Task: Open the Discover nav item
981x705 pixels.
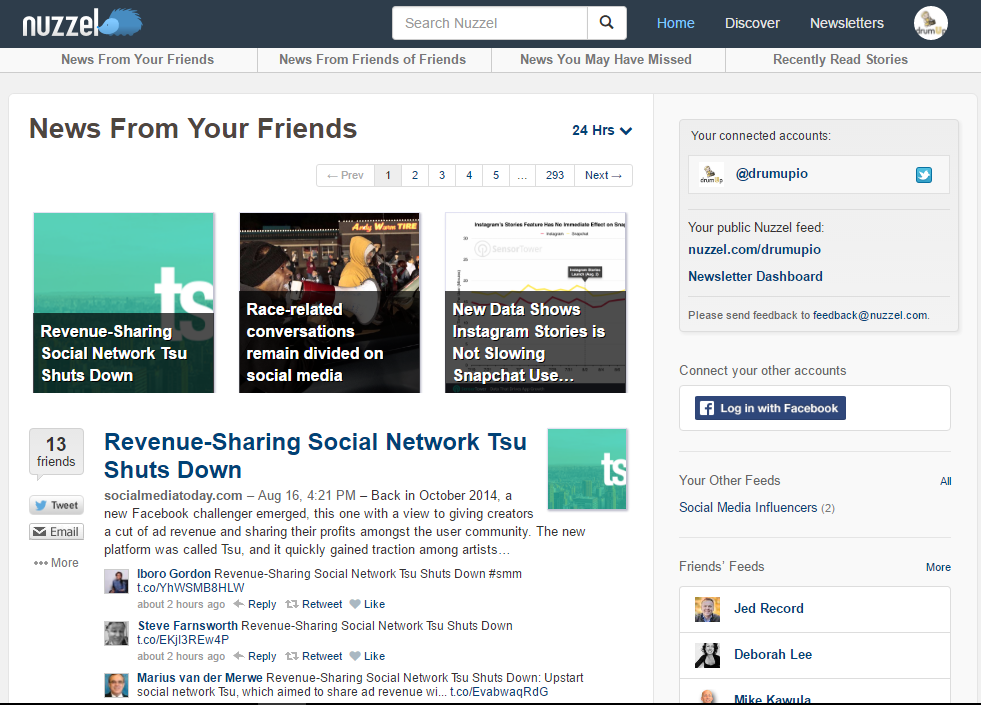Action: 752,23
